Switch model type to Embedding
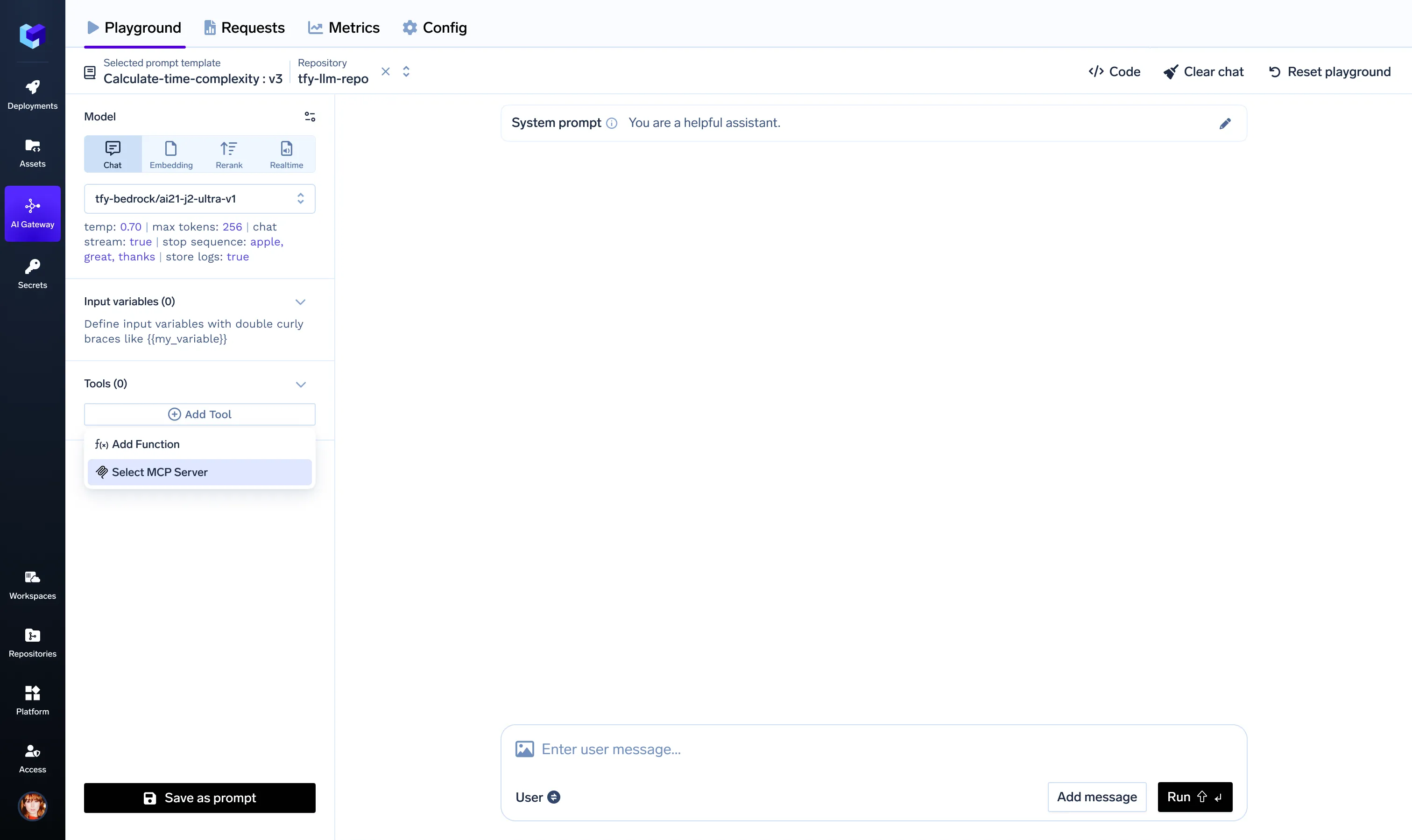The height and width of the screenshot is (840, 1412). point(171,154)
